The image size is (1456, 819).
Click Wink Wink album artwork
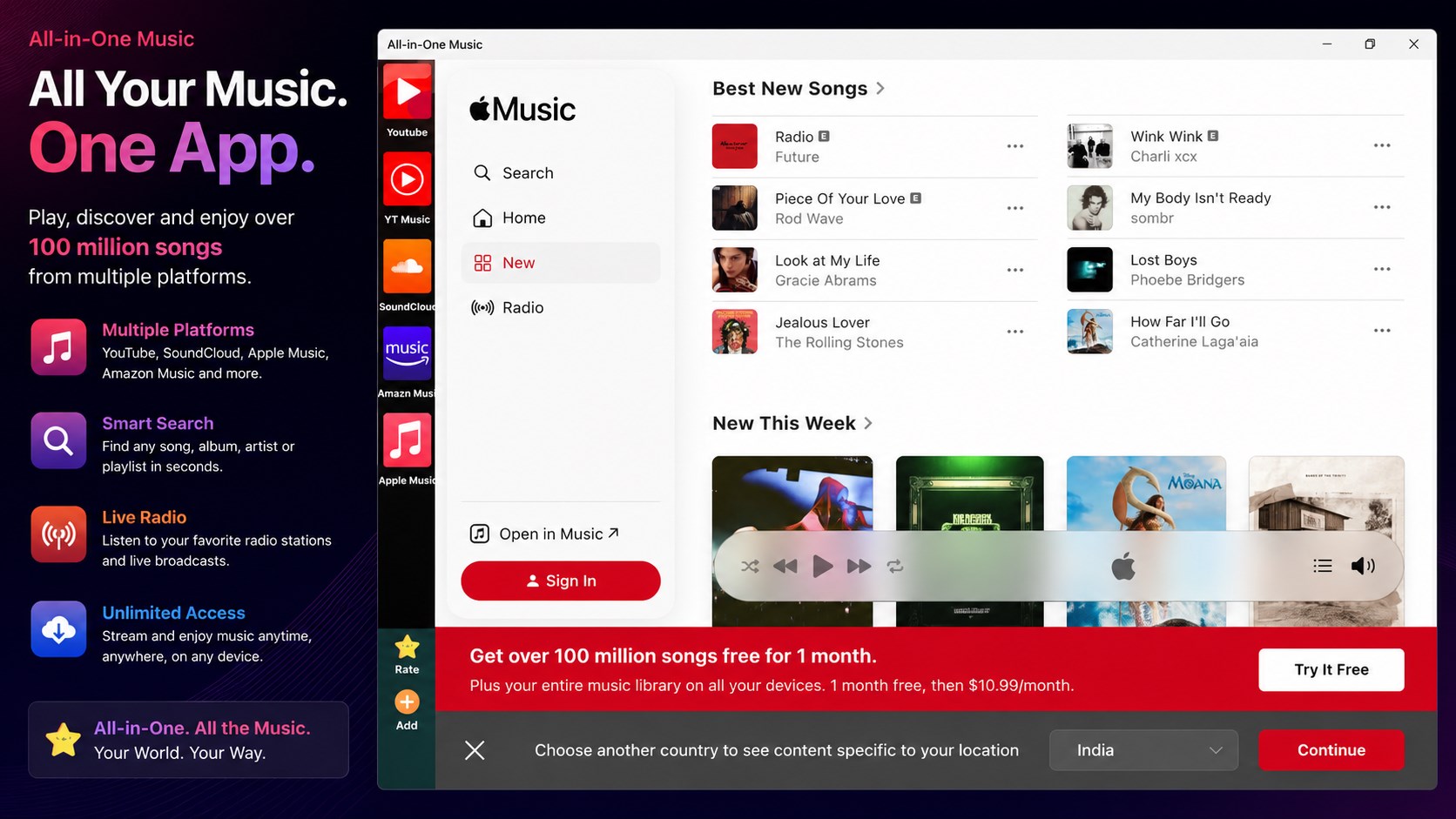1090,145
